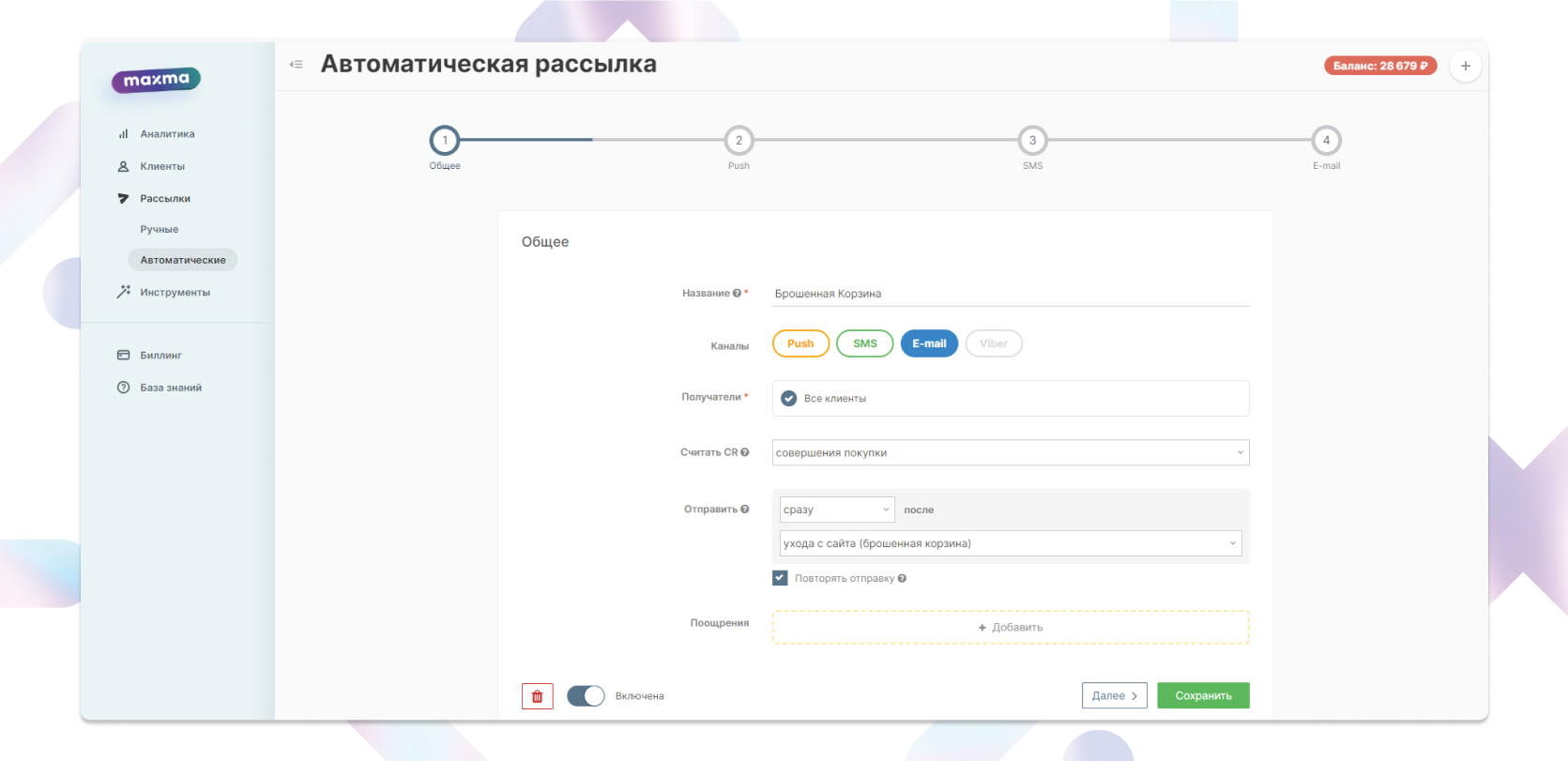Uncheck the Повторять отправку checkbox
Screen dimensions: 1568x761
coord(780,578)
